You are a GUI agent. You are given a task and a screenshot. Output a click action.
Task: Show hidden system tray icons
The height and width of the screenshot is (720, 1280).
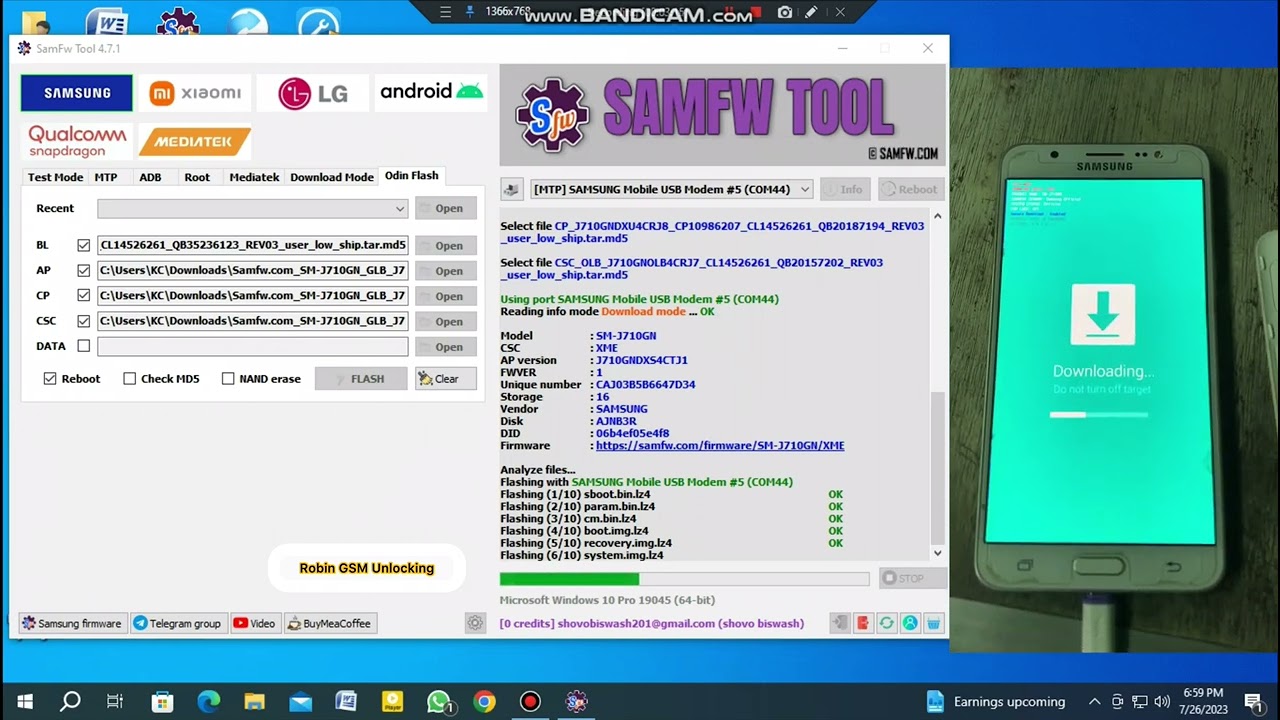tap(1094, 702)
